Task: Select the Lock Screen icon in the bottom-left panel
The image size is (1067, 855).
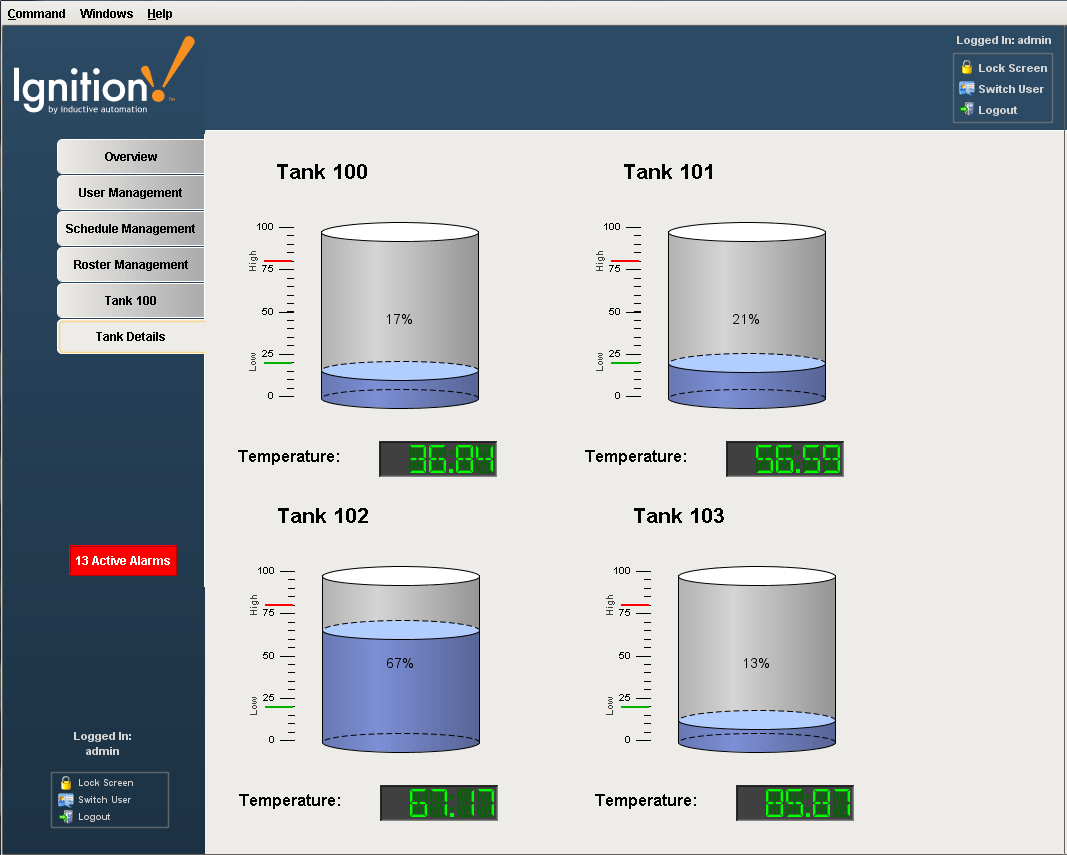Action: coord(65,782)
